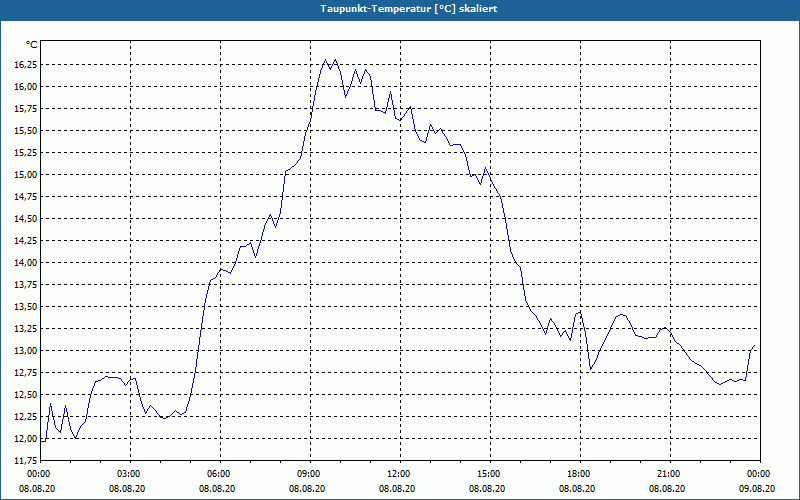
Task: Select the 09:00 time label
Action: (310, 474)
